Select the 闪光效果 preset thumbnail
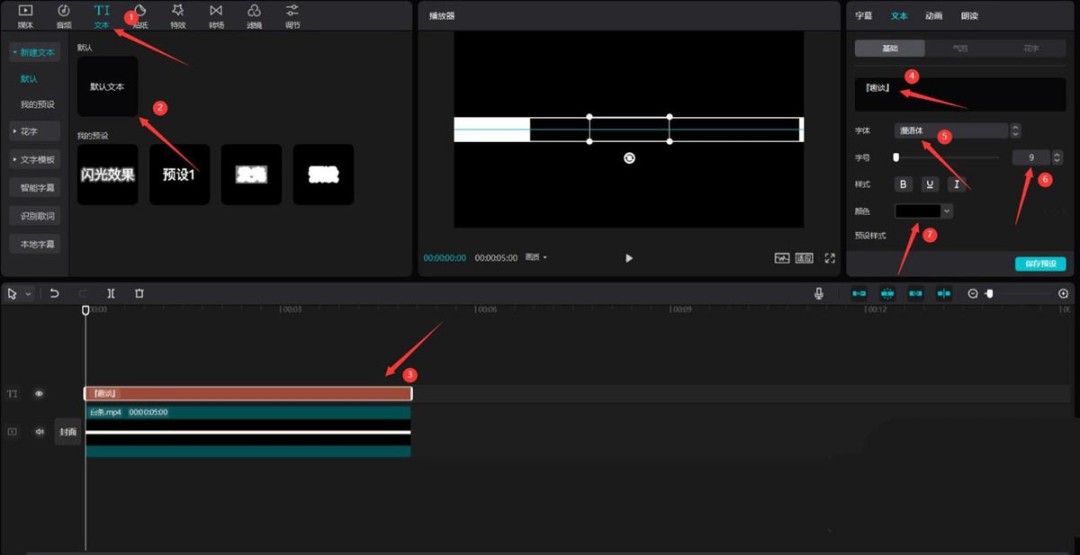1080x555 pixels. tap(107, 175)
